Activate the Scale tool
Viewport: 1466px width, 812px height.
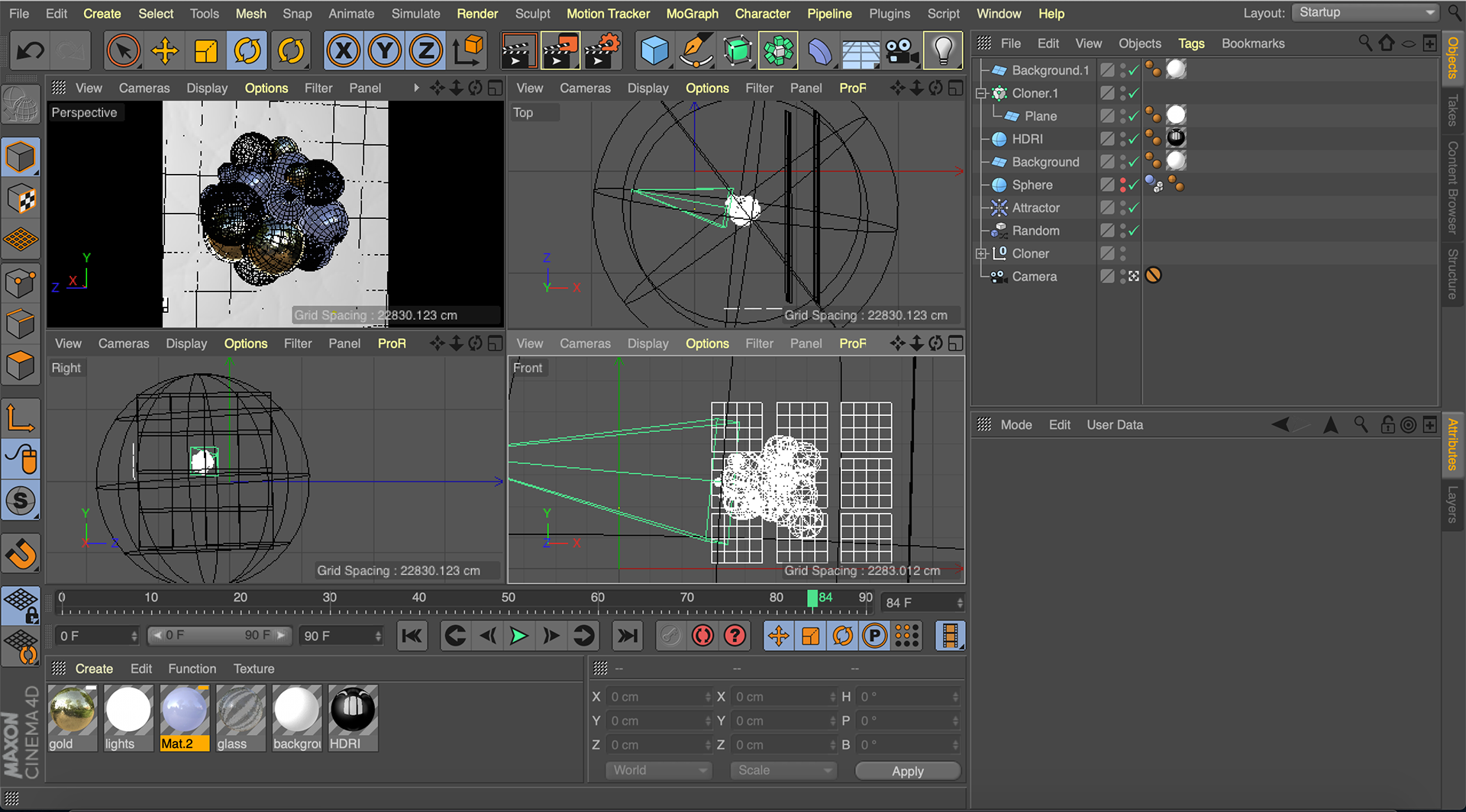(x=205, y=51)
